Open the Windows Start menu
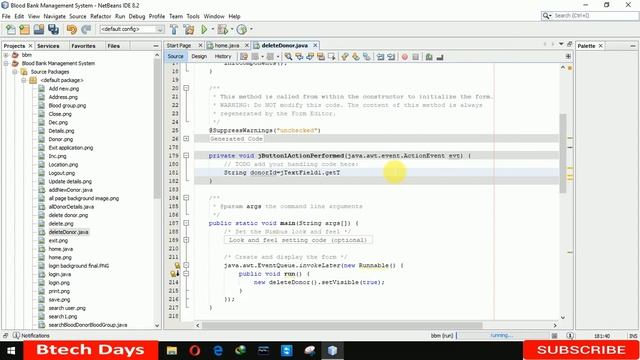Image resolution: width=640 pixels, height=360 pixels. pos(11,350)
